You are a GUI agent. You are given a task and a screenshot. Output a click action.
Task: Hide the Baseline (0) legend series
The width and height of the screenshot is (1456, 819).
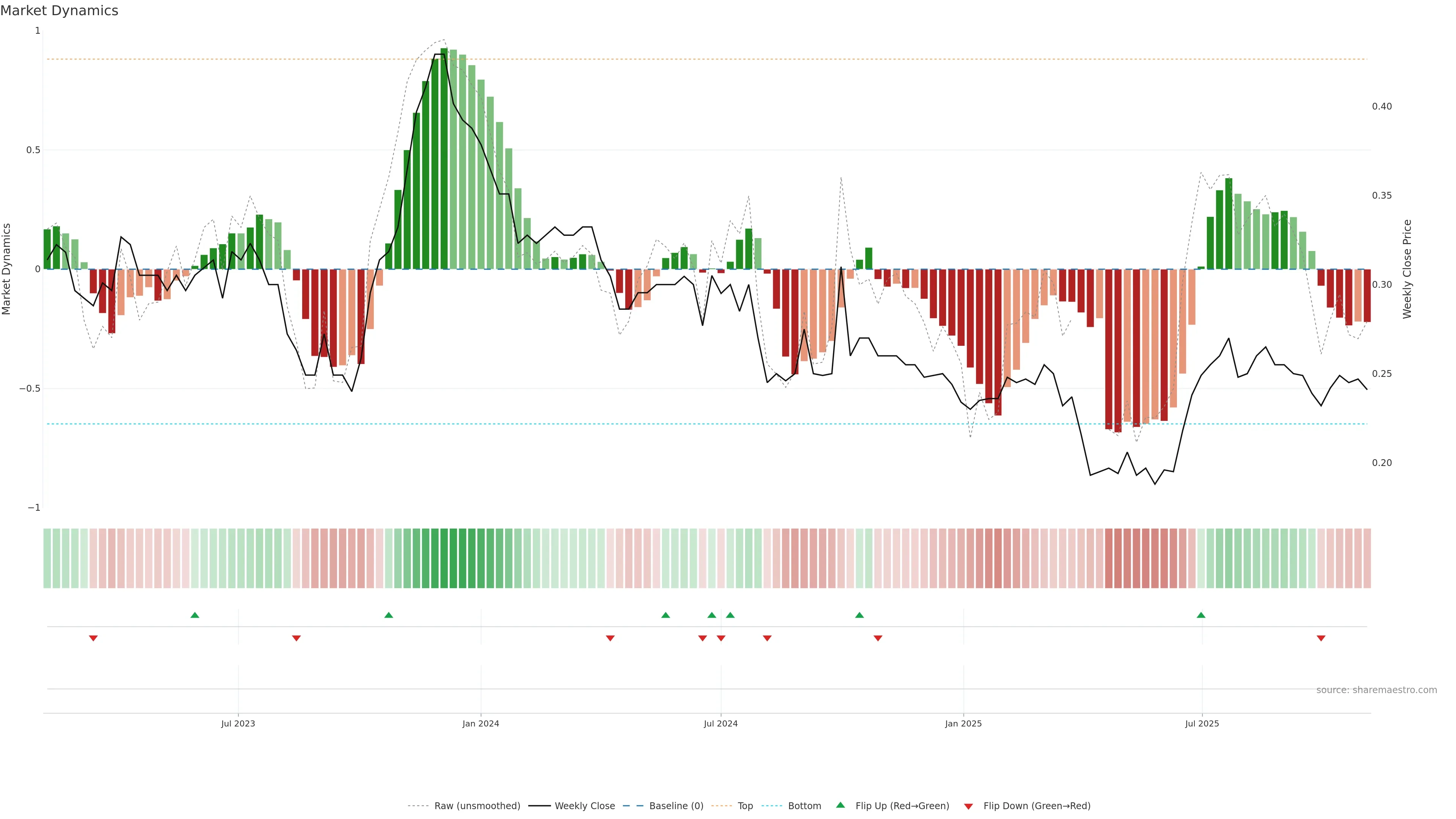[x=676, y=806]
